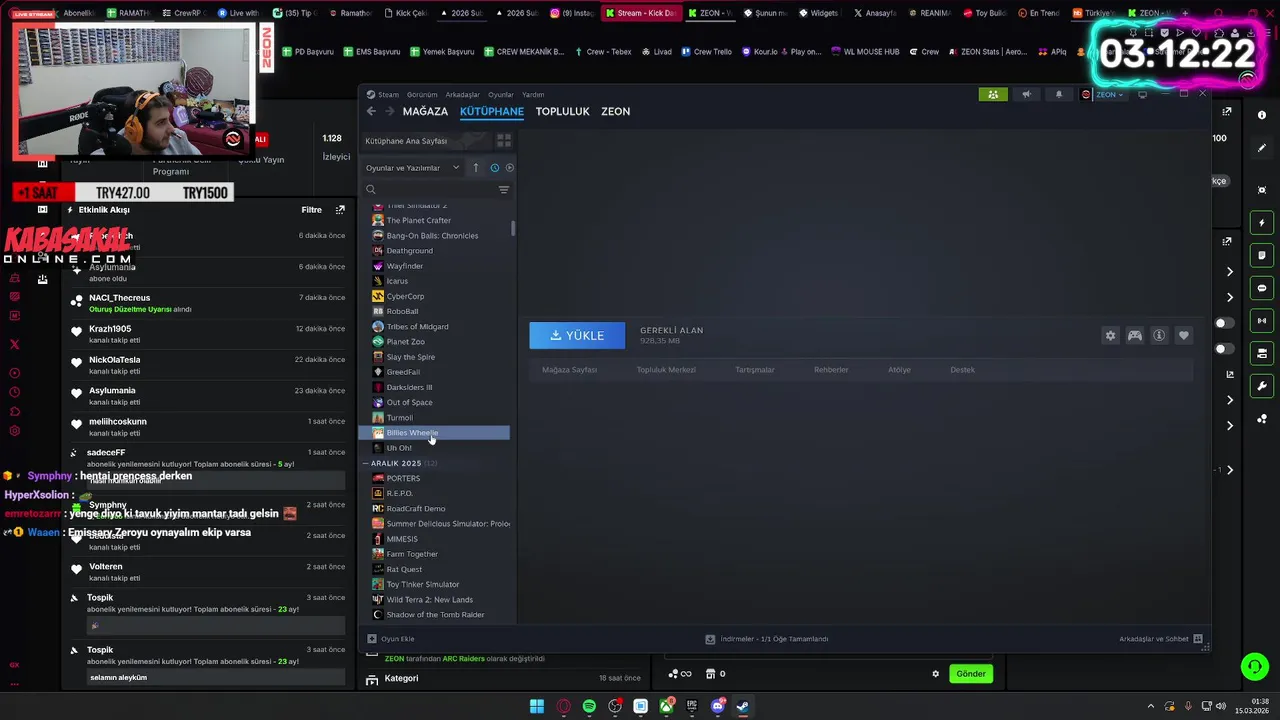Click wrench icon in right sidebar
This screenshot has width=1280, height=720.
pos(1262,386)
